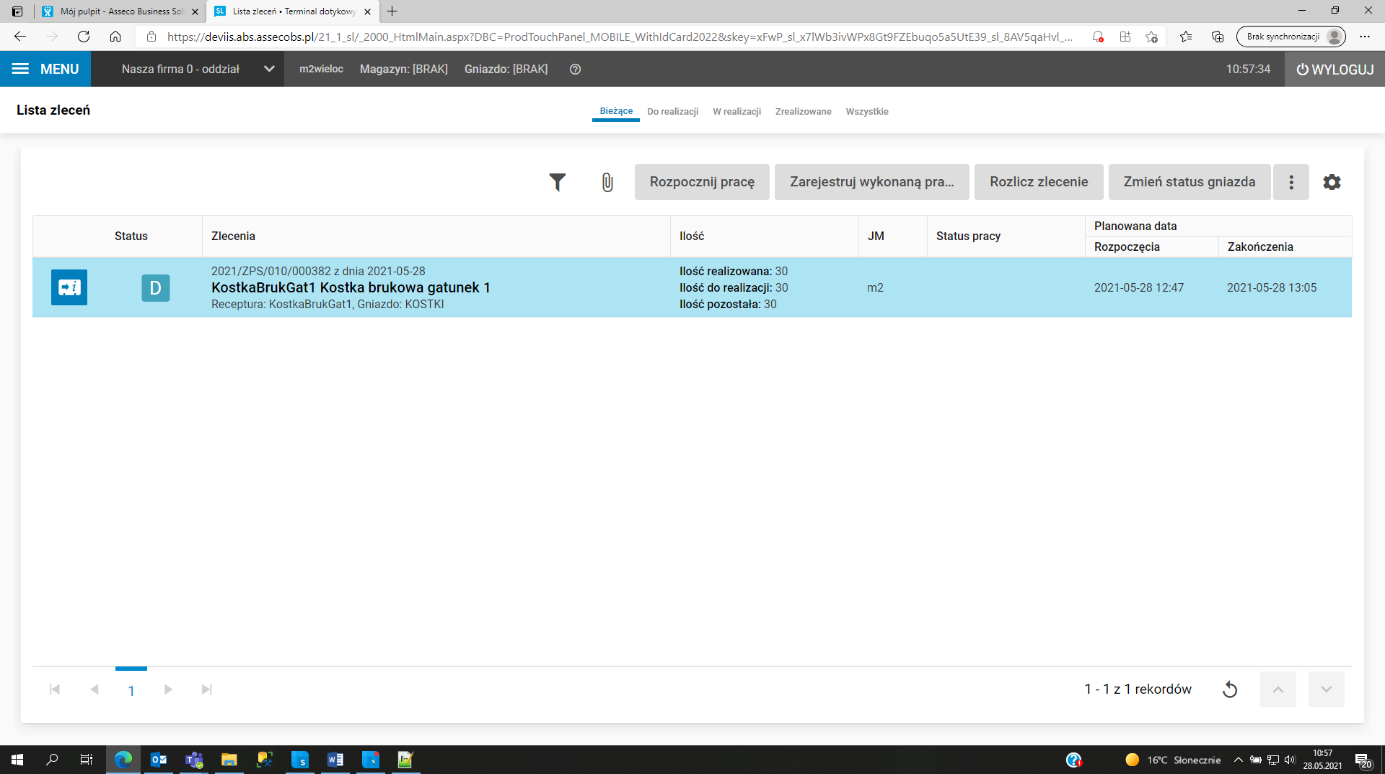Click the D status badge in the order row
This screenshot has width=1385, height=774.
click(155, 288)
